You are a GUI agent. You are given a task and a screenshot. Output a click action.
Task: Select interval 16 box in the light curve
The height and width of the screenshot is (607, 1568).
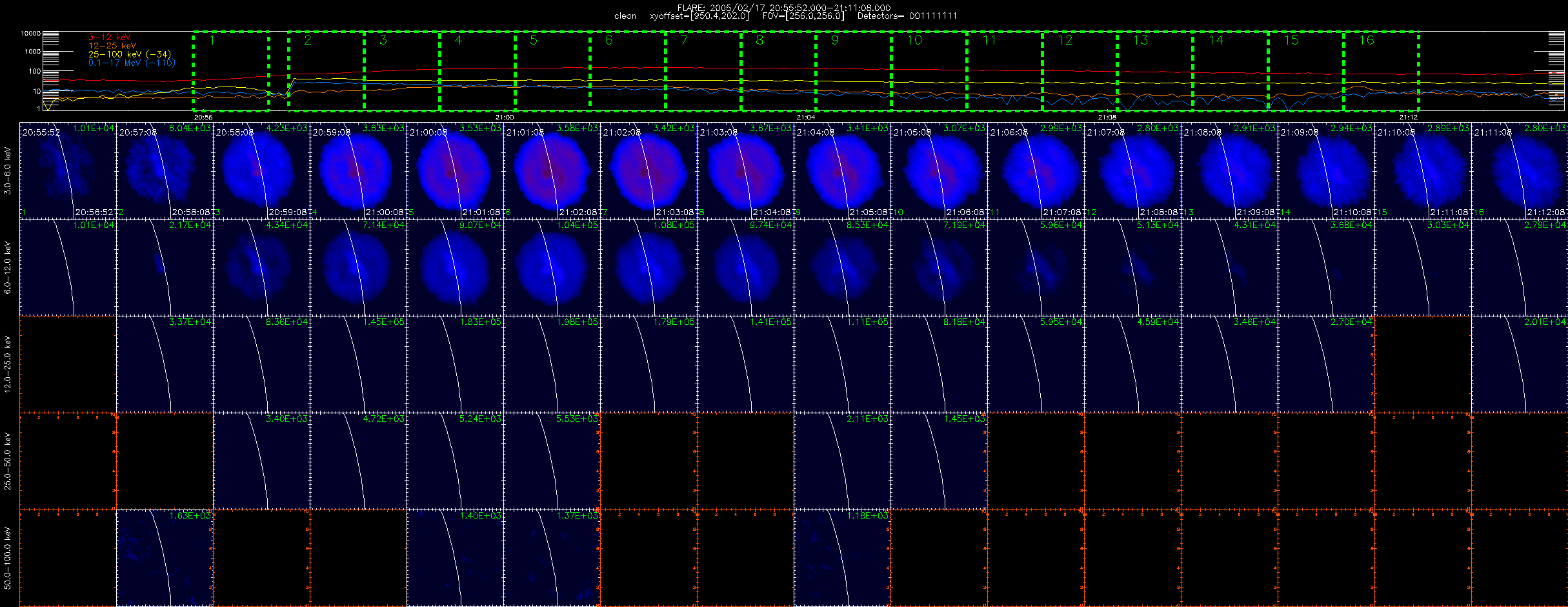1381,70
